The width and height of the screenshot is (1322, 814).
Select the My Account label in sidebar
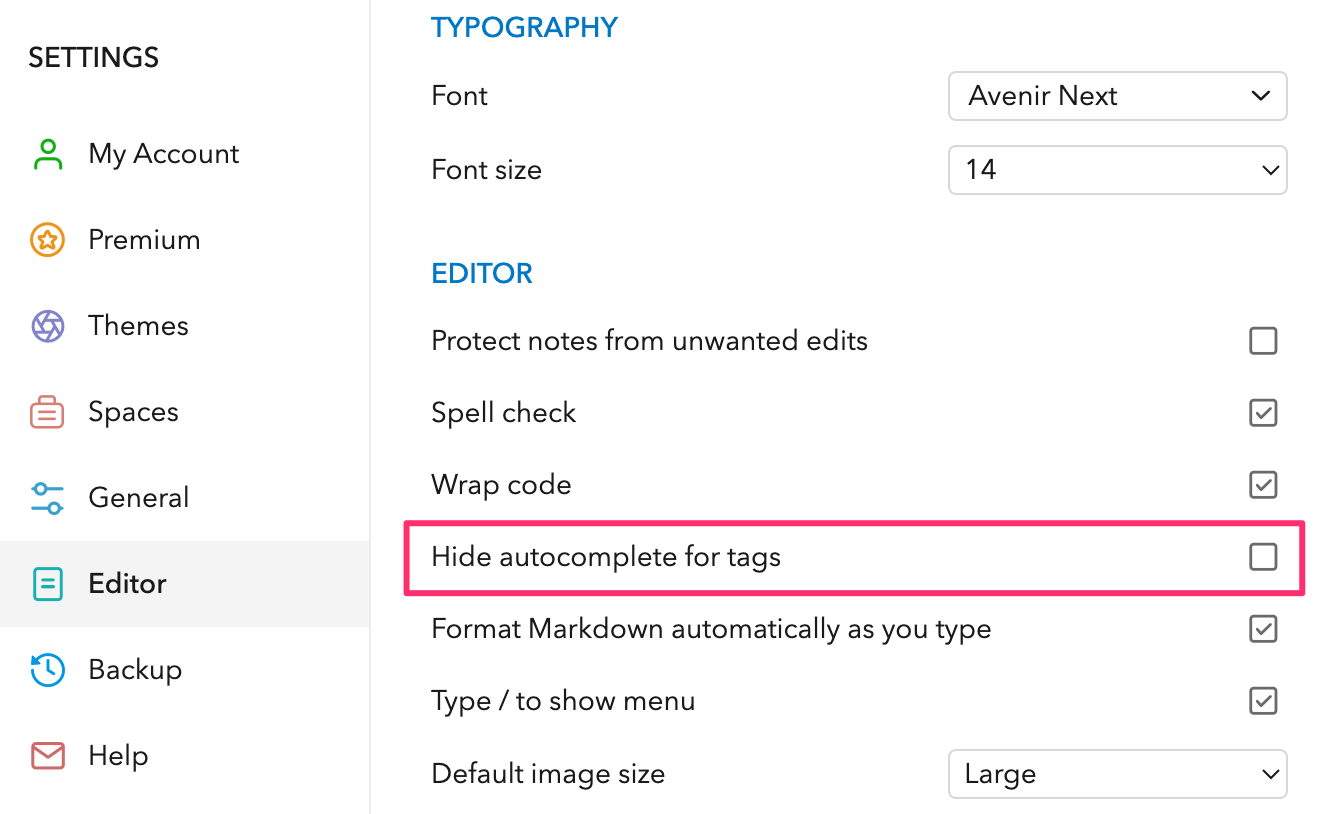click(164, 154)
